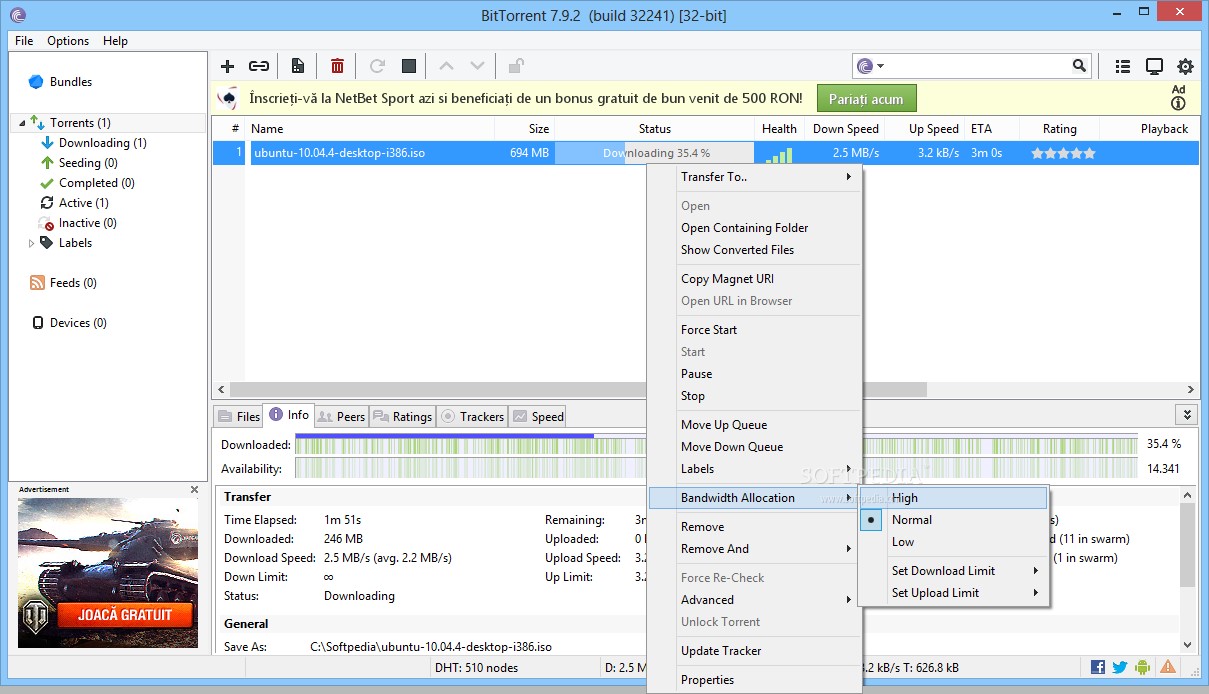Switch to the Files tab
This screenshot has height=694, width=1209.
coord(238,417)
